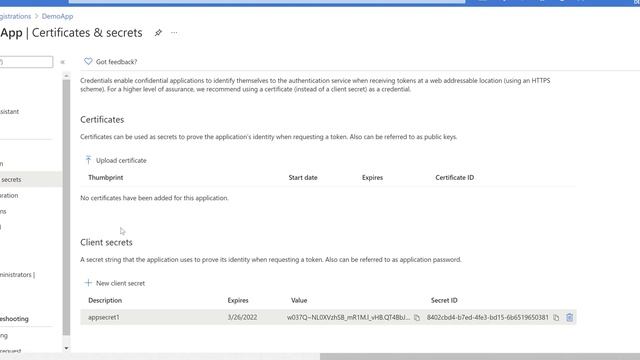
Task: Click the client secrets Expires column header
Action: click(238, 300)
